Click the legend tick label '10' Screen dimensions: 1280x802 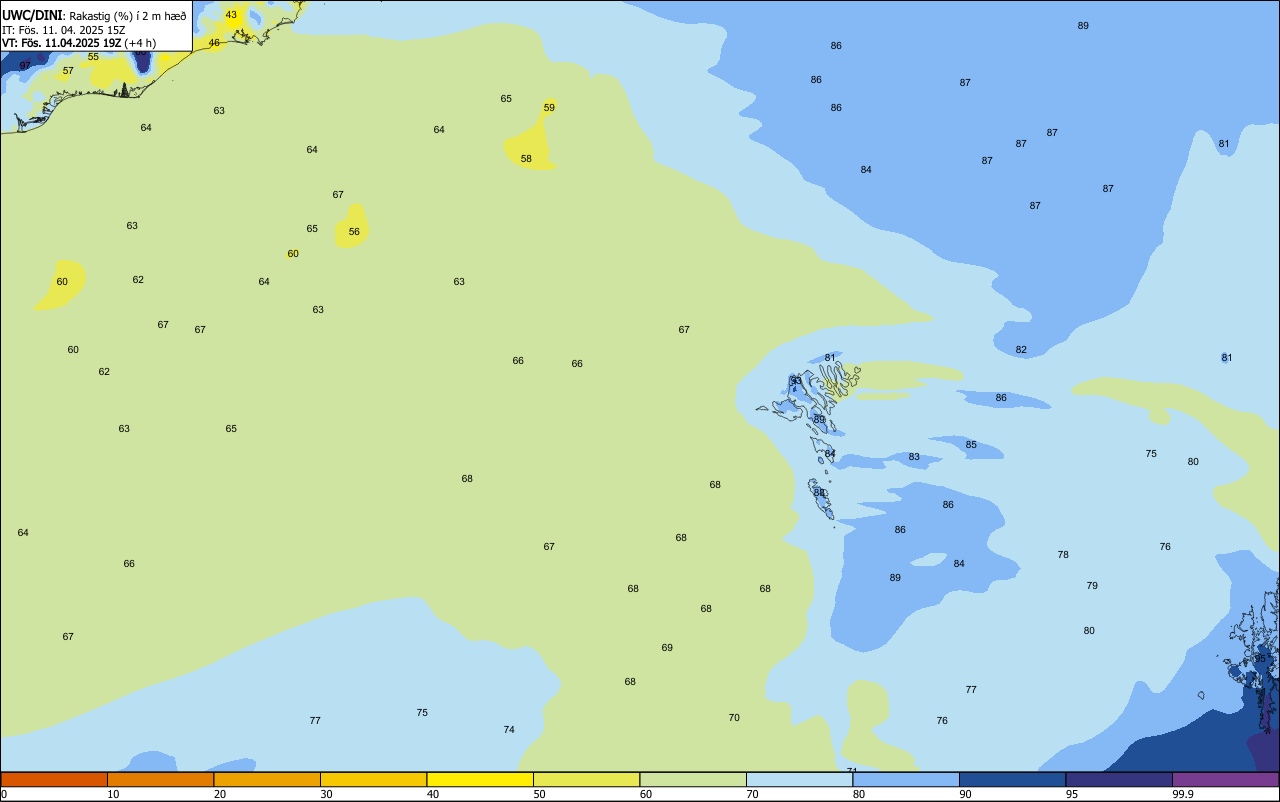pos(113,794)
